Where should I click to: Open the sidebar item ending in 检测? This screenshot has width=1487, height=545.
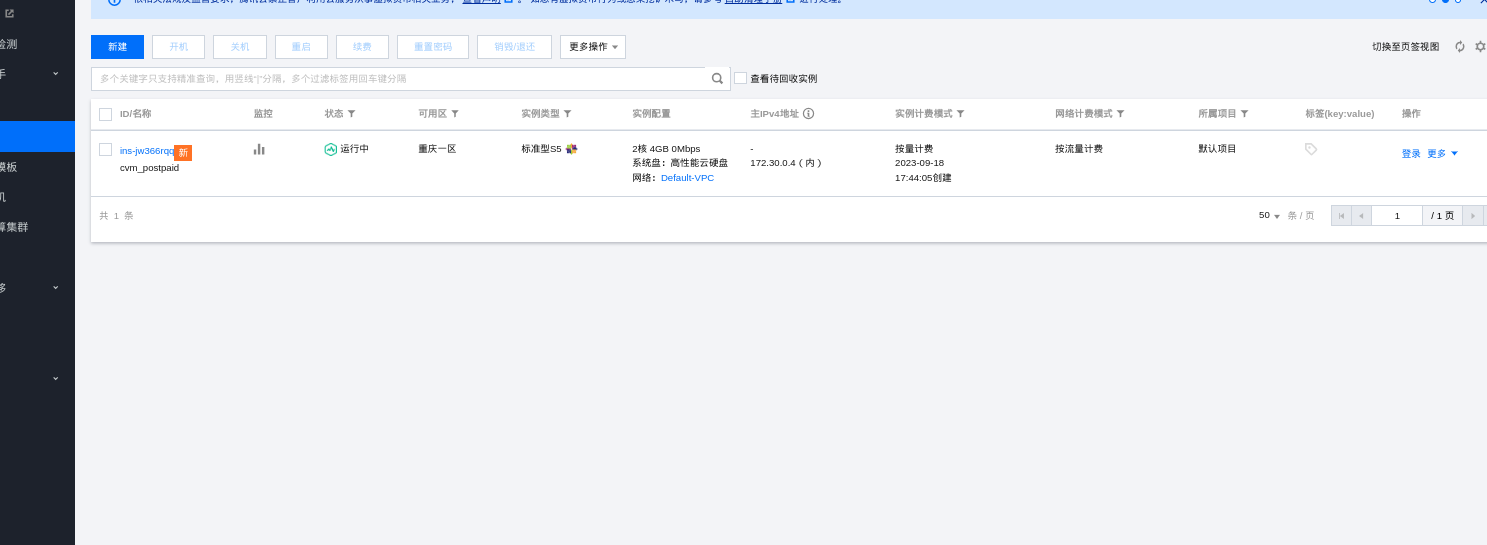point(9,44)
